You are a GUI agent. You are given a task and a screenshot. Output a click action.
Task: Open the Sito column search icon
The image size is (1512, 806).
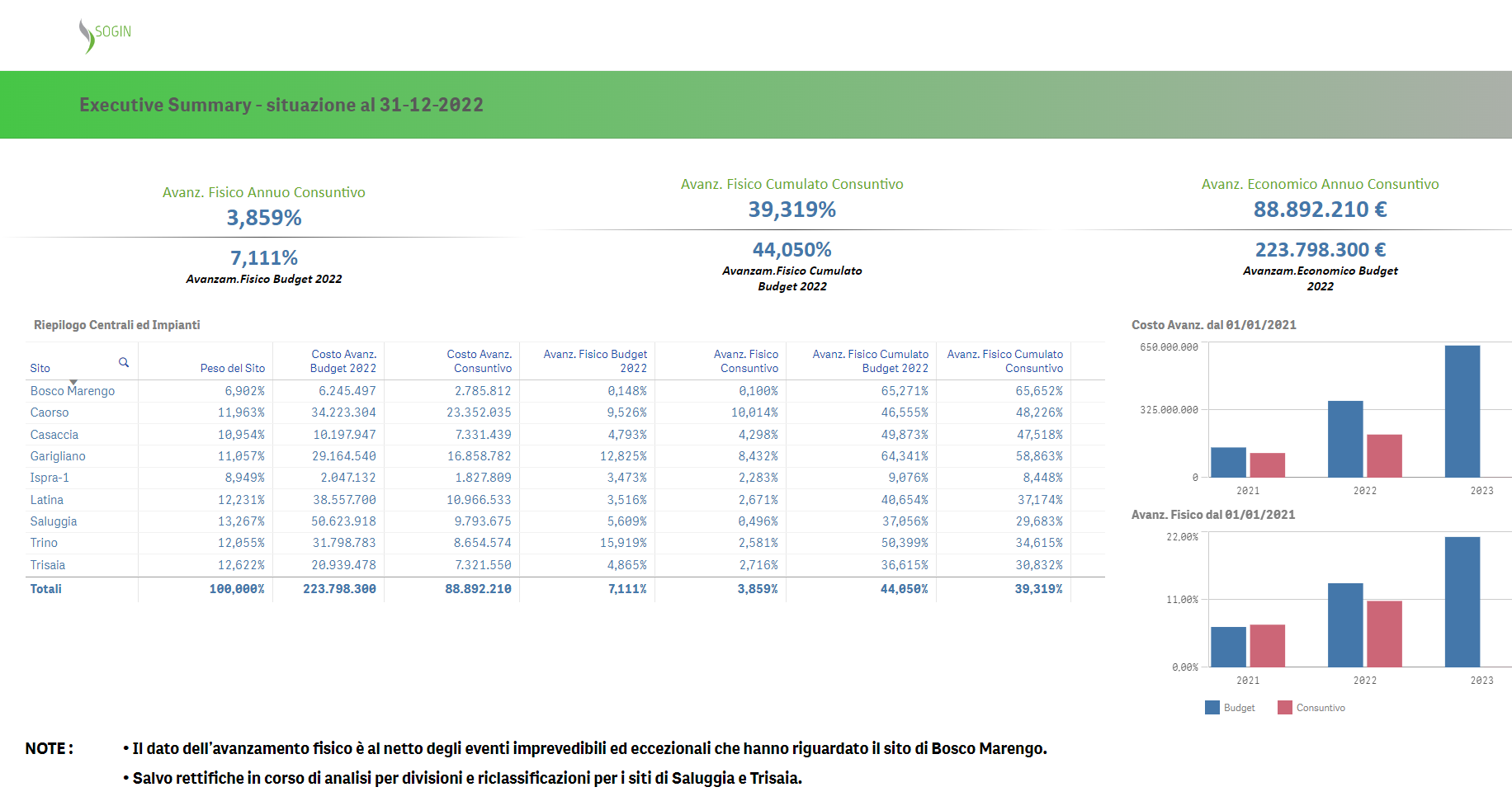124,362
